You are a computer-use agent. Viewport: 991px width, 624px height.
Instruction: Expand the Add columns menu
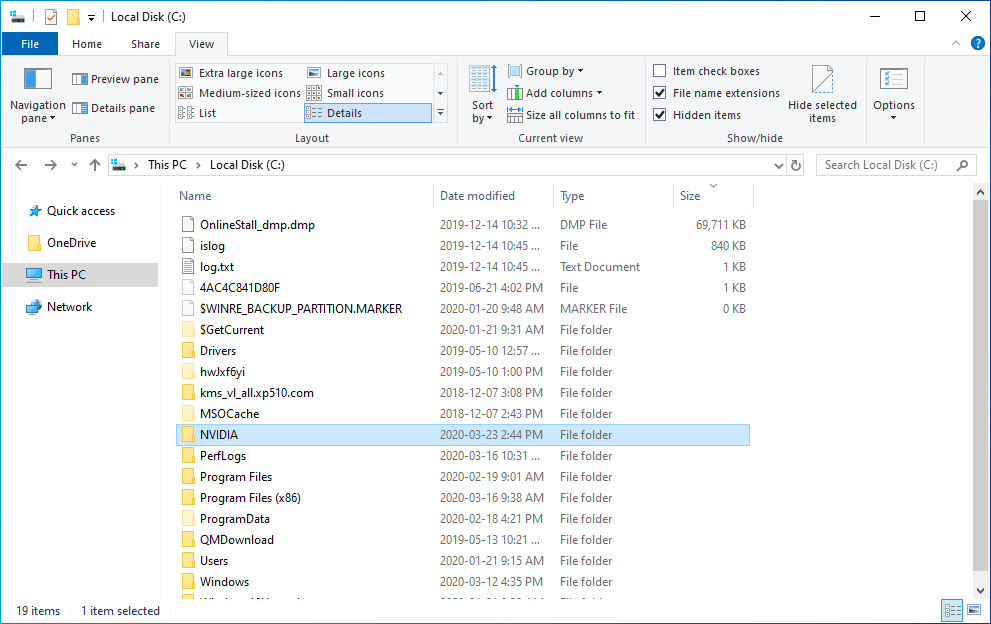555,93
